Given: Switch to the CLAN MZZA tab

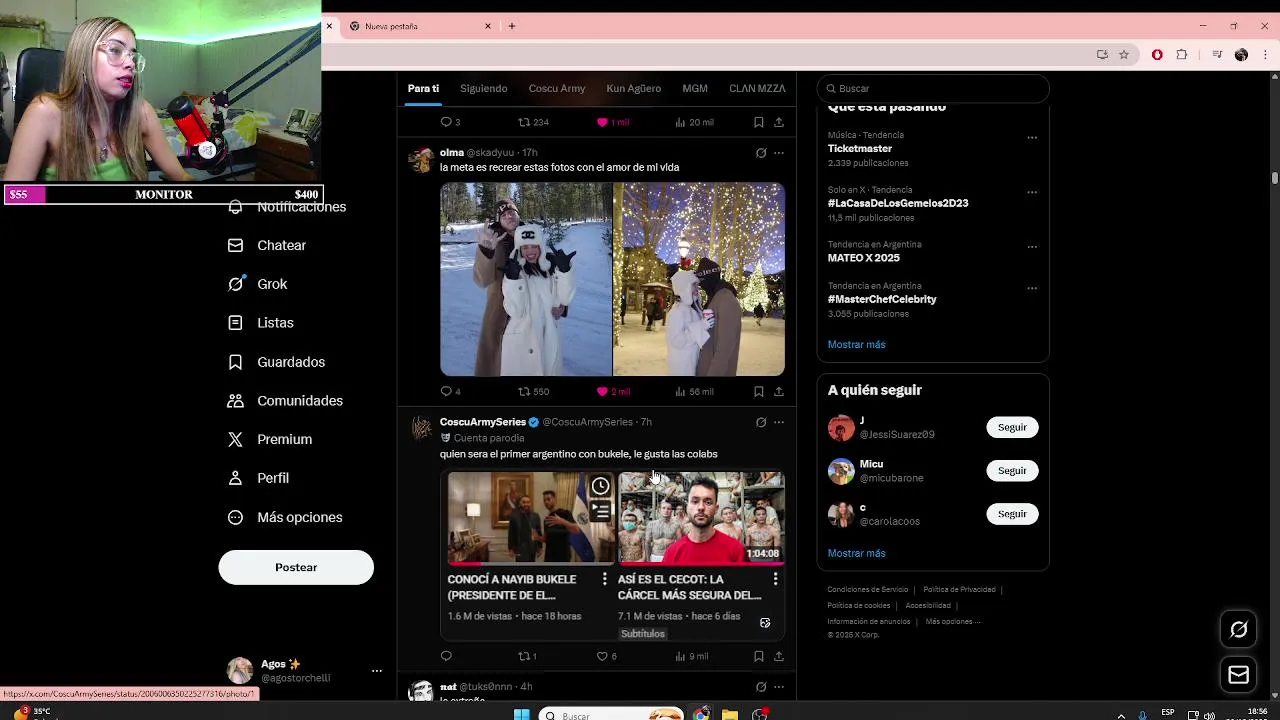Looking at the screenshot, I should pos(757,88).
